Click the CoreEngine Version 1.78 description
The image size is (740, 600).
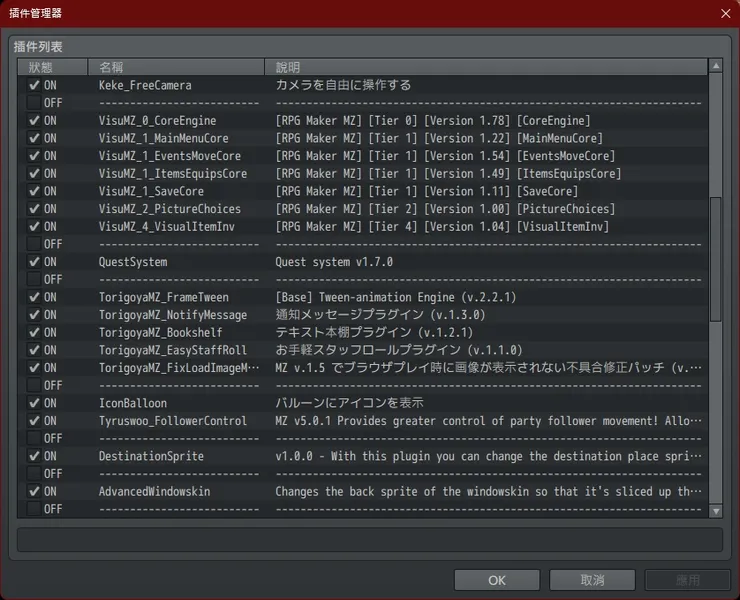[x=433, y=121]
